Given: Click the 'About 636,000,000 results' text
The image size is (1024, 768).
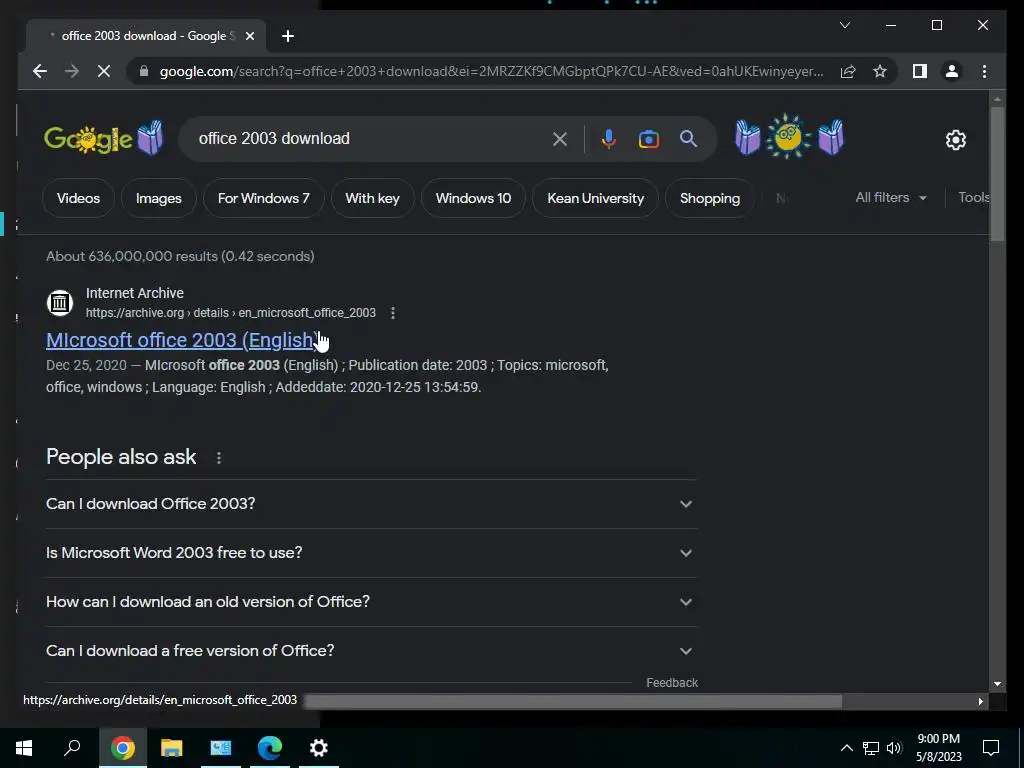Looking at the screenshot, I should [x=180, y=256].
